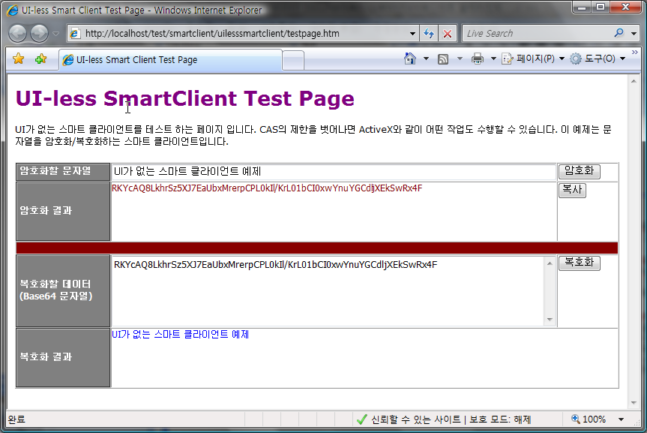The height and width of the screenshot is (433, 647).
Task: Click the Stop loading red X icon
Action: [447, 34]
